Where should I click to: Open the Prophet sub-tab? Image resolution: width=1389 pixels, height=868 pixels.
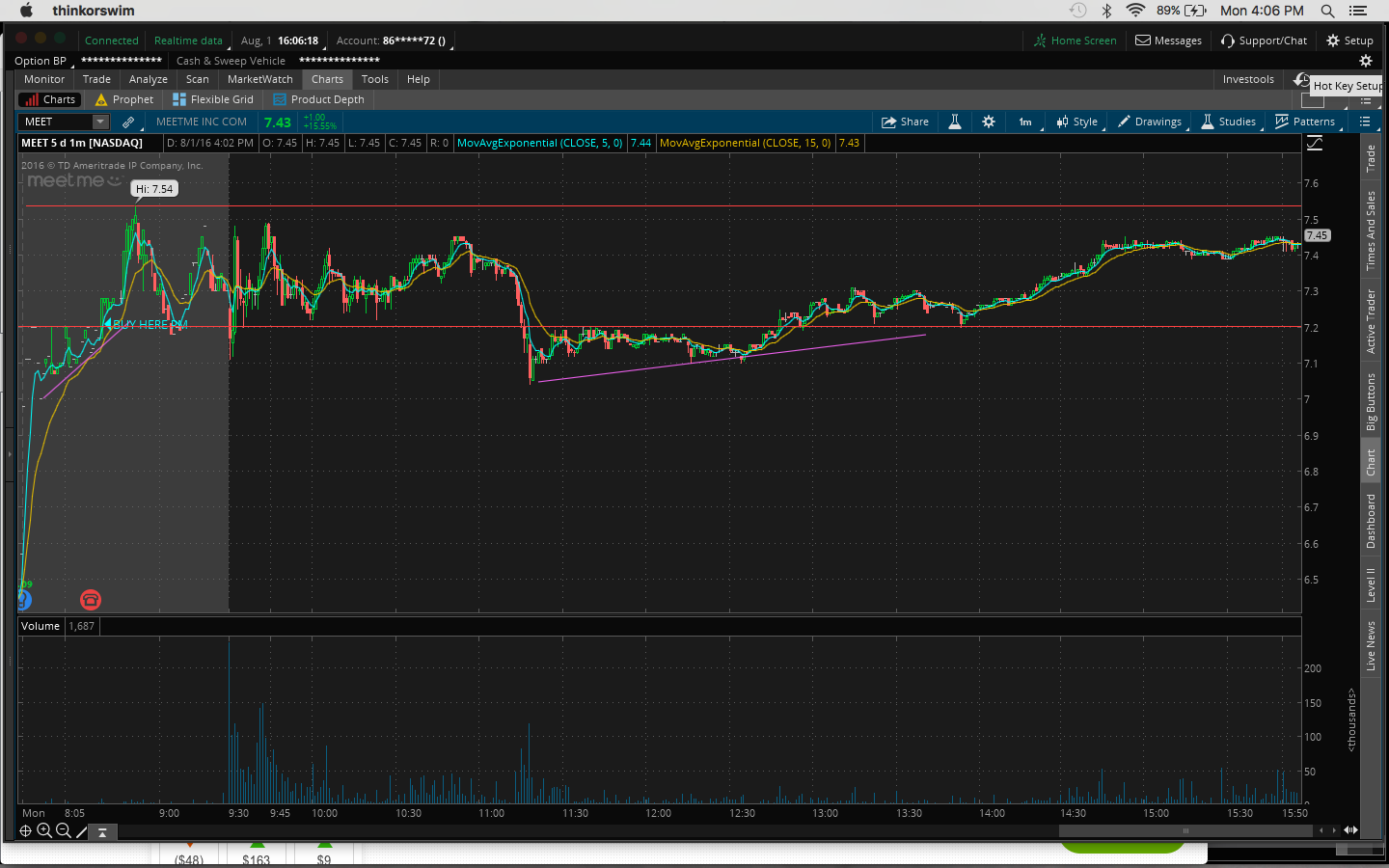(x=124, y=99)
